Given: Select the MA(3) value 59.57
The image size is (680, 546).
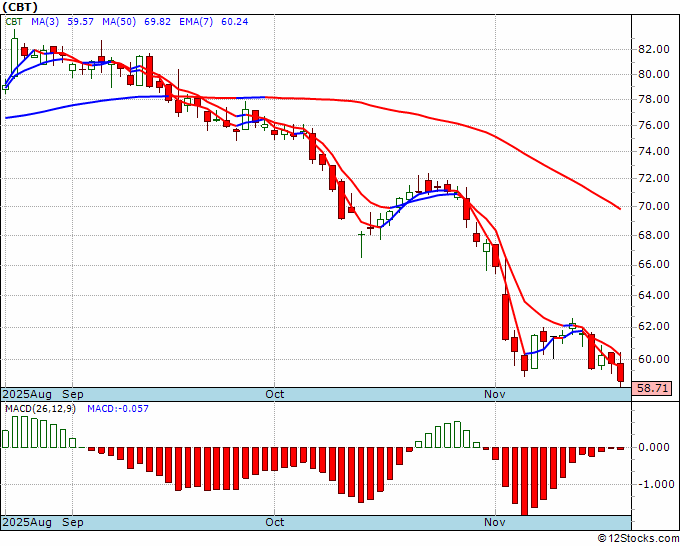Looking at the screenshot, I should 81,22.
